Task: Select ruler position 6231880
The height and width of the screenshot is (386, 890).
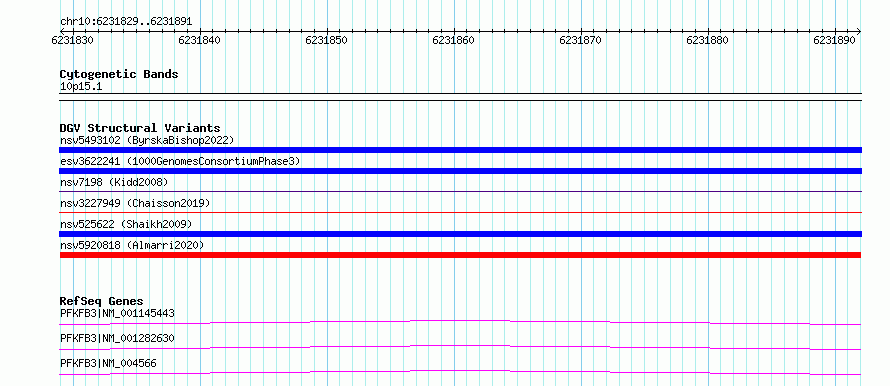Action: pyautogui.click(x=708, y=40)
